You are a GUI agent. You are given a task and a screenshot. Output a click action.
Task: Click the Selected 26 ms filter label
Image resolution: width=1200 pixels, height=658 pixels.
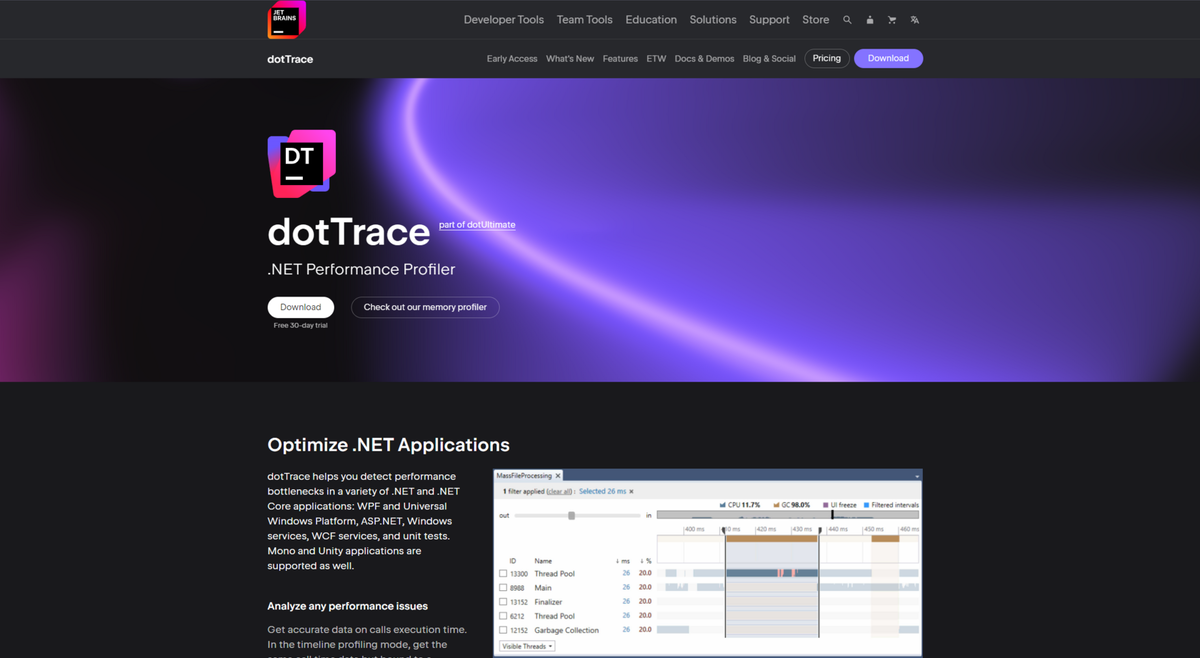pos(602,491)
